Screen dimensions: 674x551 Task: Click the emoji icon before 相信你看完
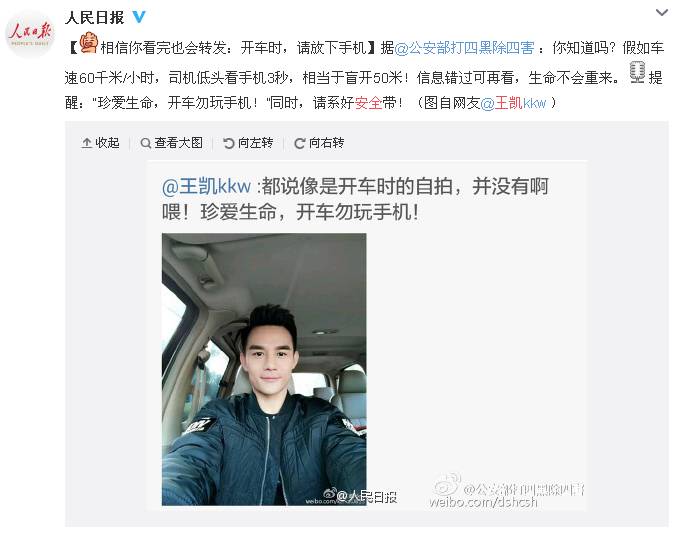point(89,43)
